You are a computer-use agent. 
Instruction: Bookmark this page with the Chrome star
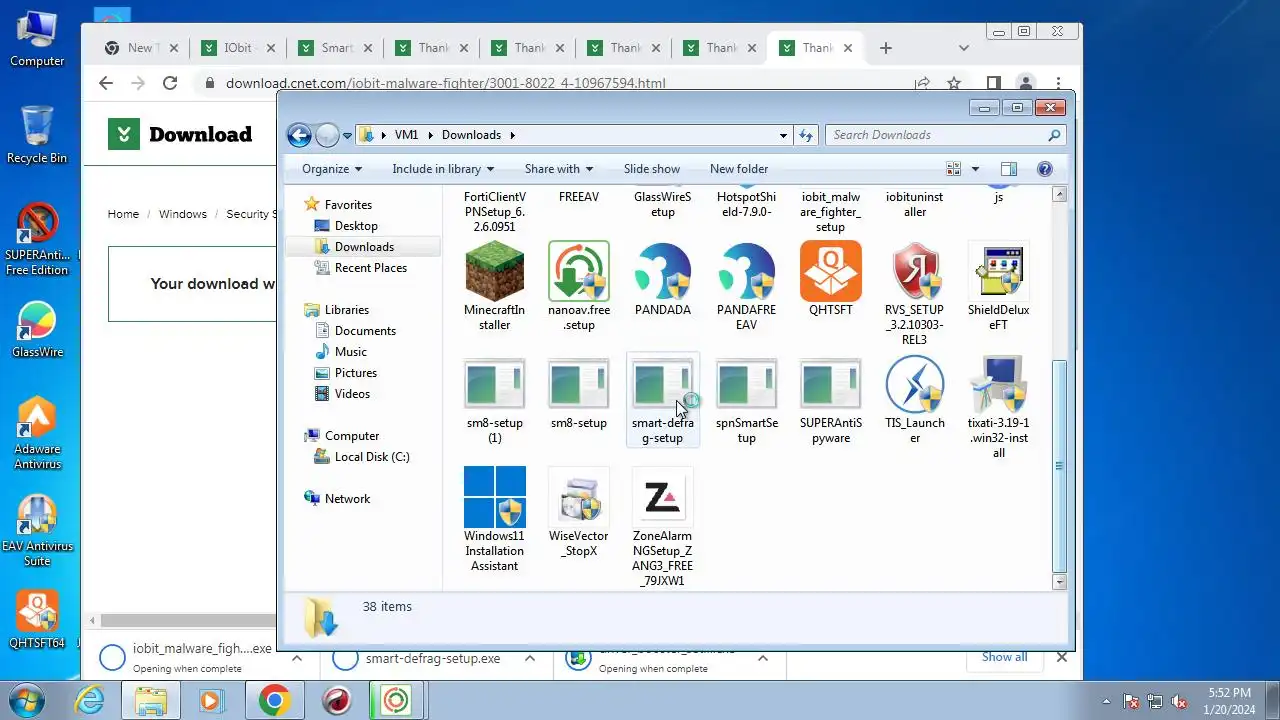pos(954,83)
